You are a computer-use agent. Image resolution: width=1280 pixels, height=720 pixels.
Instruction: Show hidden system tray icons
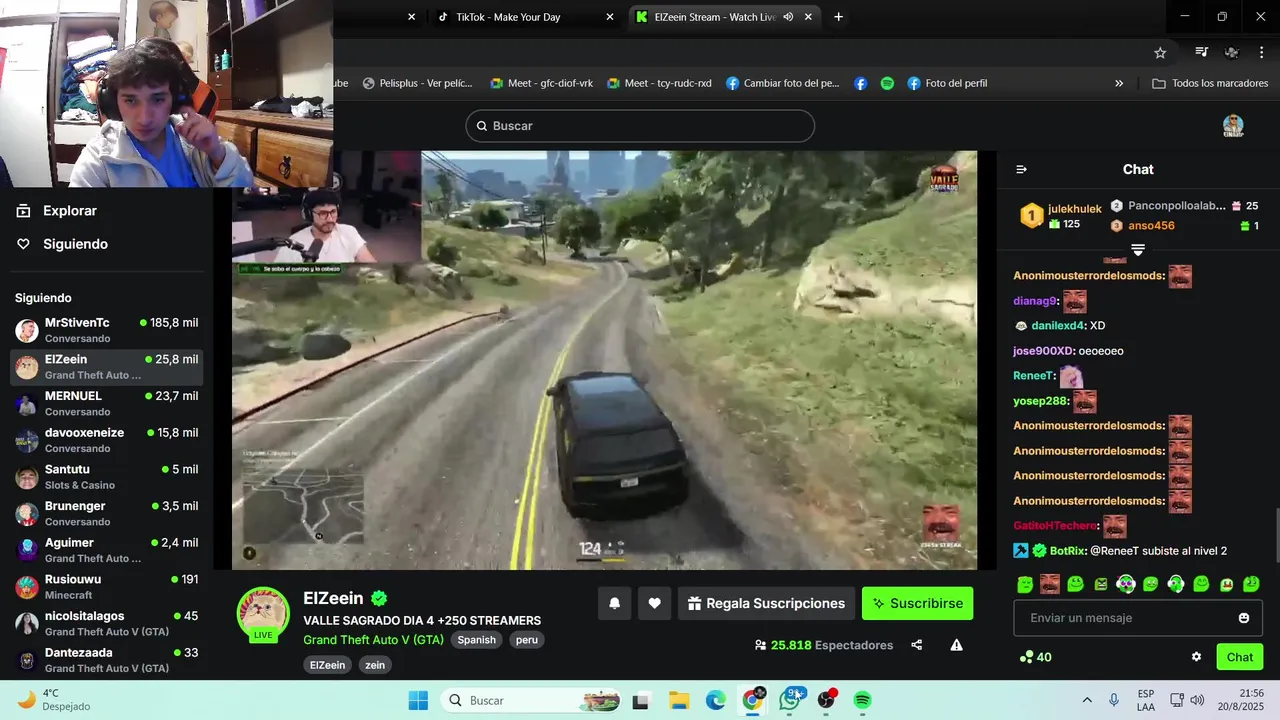1087,700
